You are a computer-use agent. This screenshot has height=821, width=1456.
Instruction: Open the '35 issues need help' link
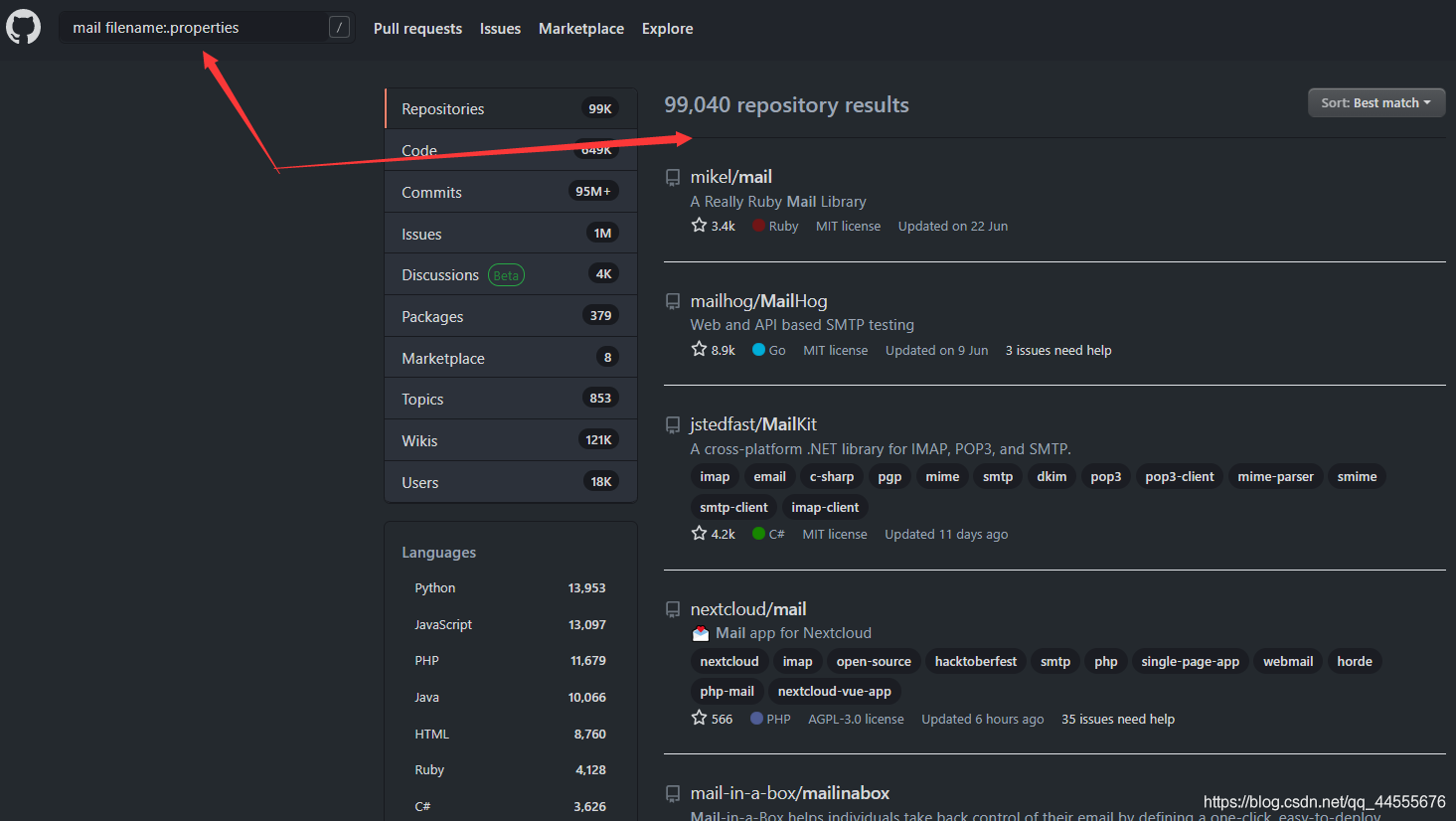[x=1118, y=720]
